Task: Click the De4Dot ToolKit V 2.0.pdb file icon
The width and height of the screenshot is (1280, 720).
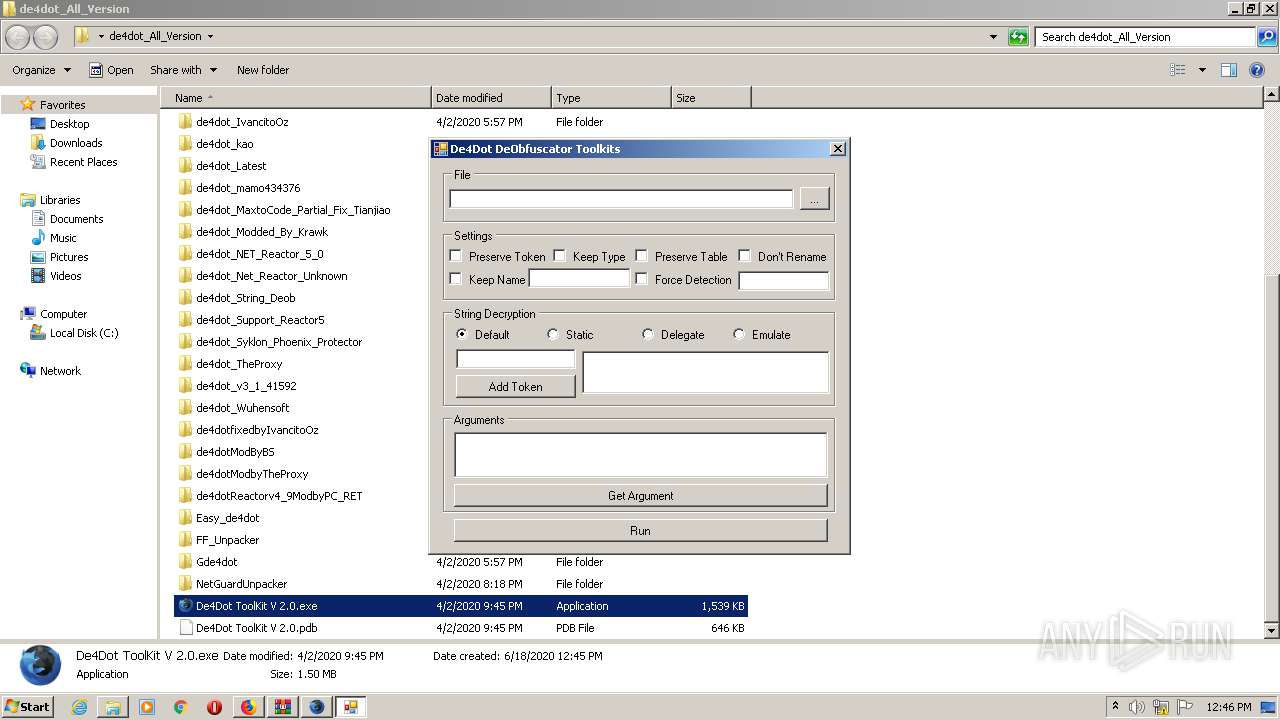Action: (185, 628)
